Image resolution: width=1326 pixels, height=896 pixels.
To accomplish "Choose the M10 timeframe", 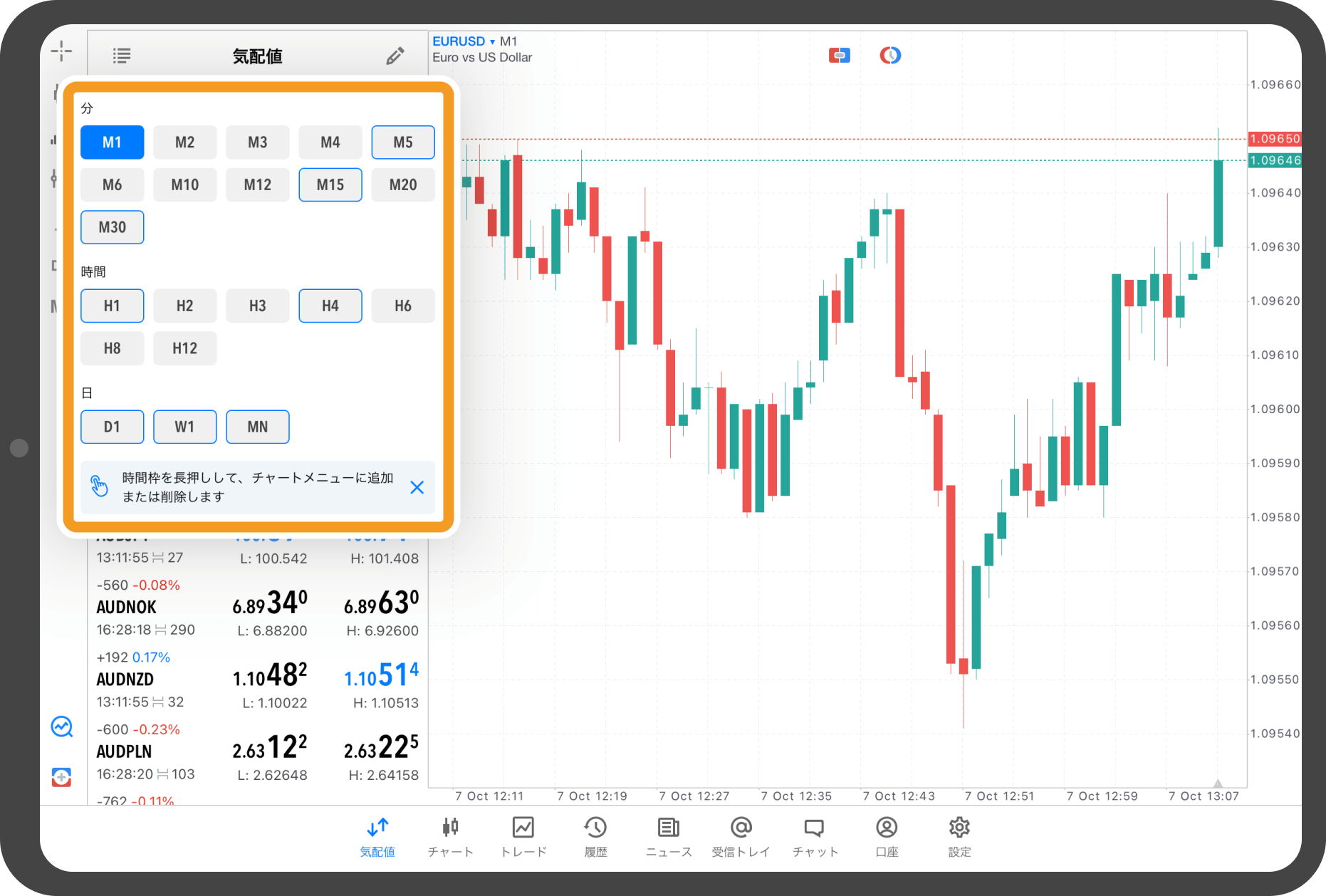I will 184,184.
